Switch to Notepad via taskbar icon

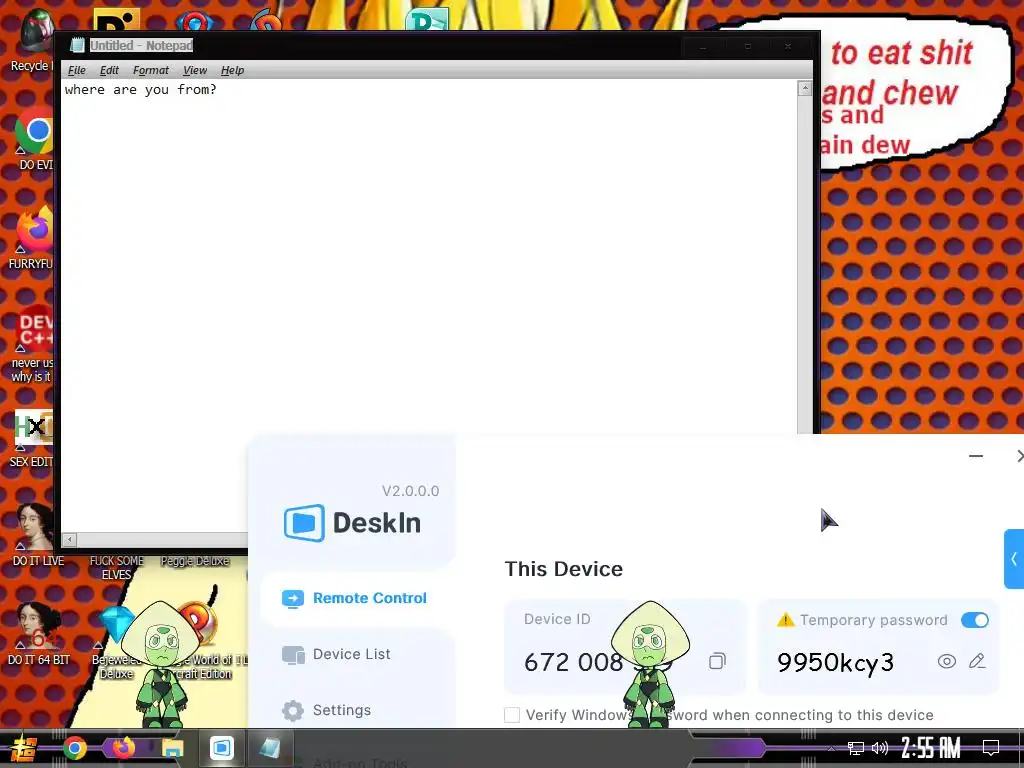pos(270,748)
